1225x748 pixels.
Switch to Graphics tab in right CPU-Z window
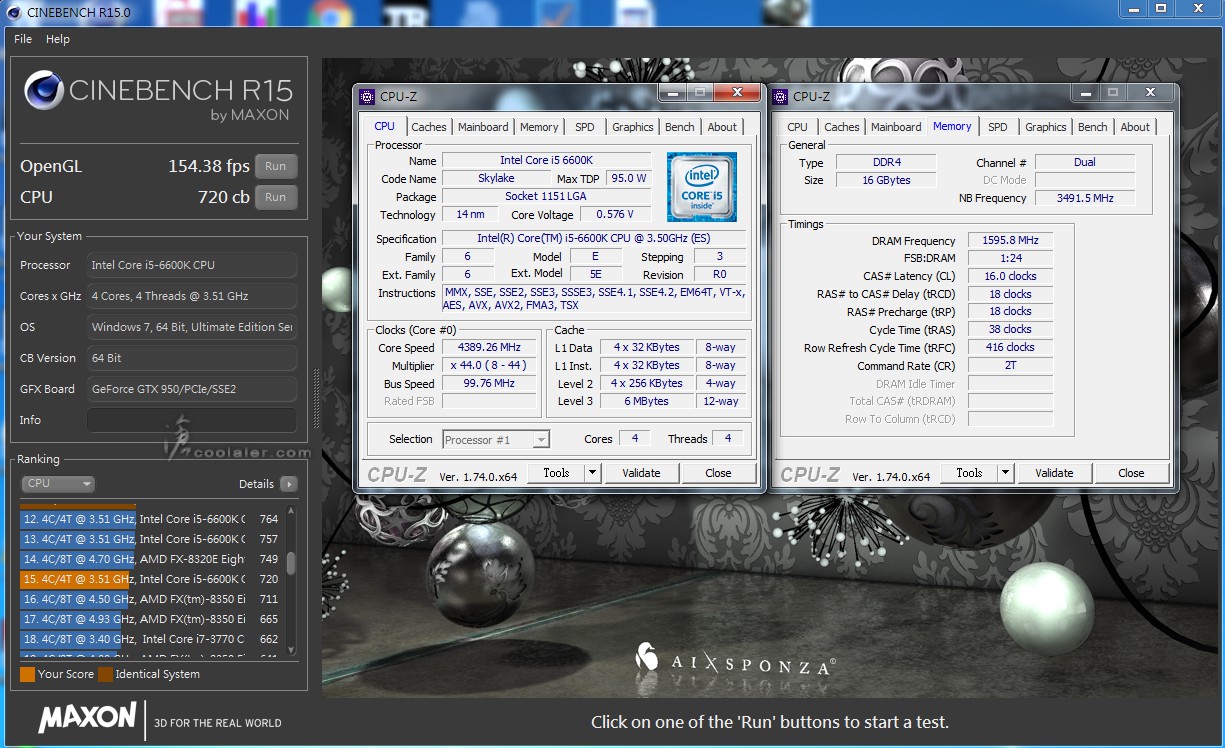pos(1046,127)
